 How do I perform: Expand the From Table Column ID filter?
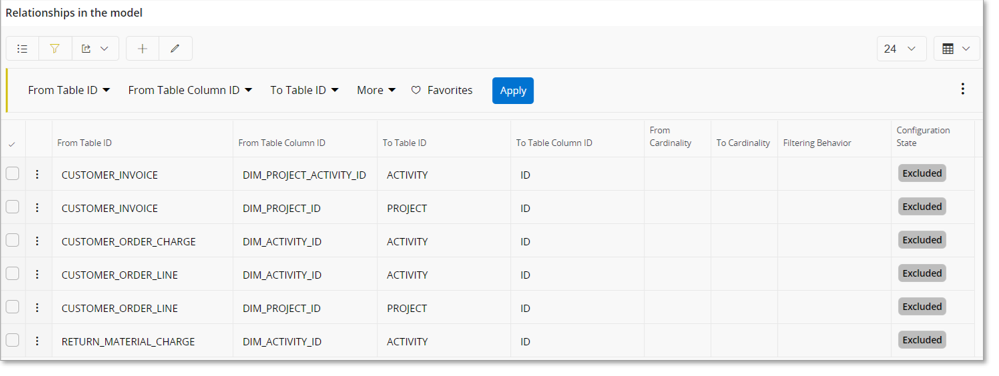pyautogui.click(x=190, y=90)
